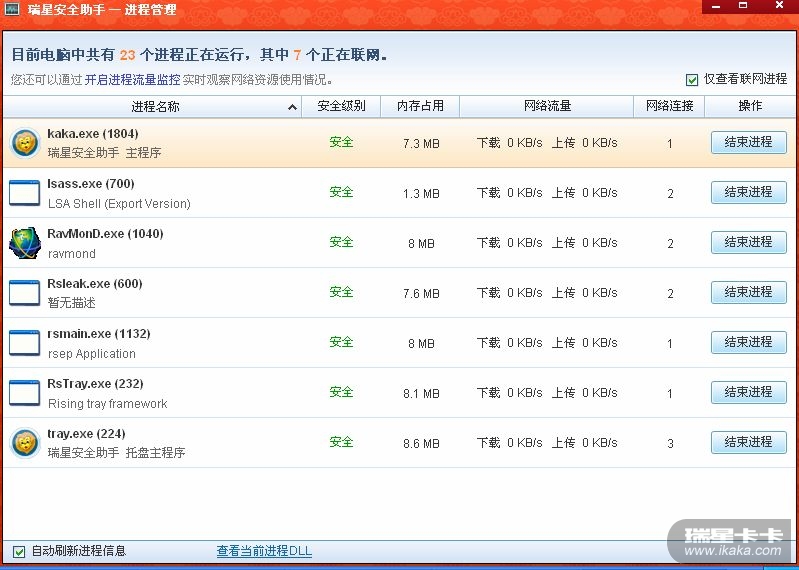
Task: End the Rsleak.exe process
Action: tap(749, 292)
